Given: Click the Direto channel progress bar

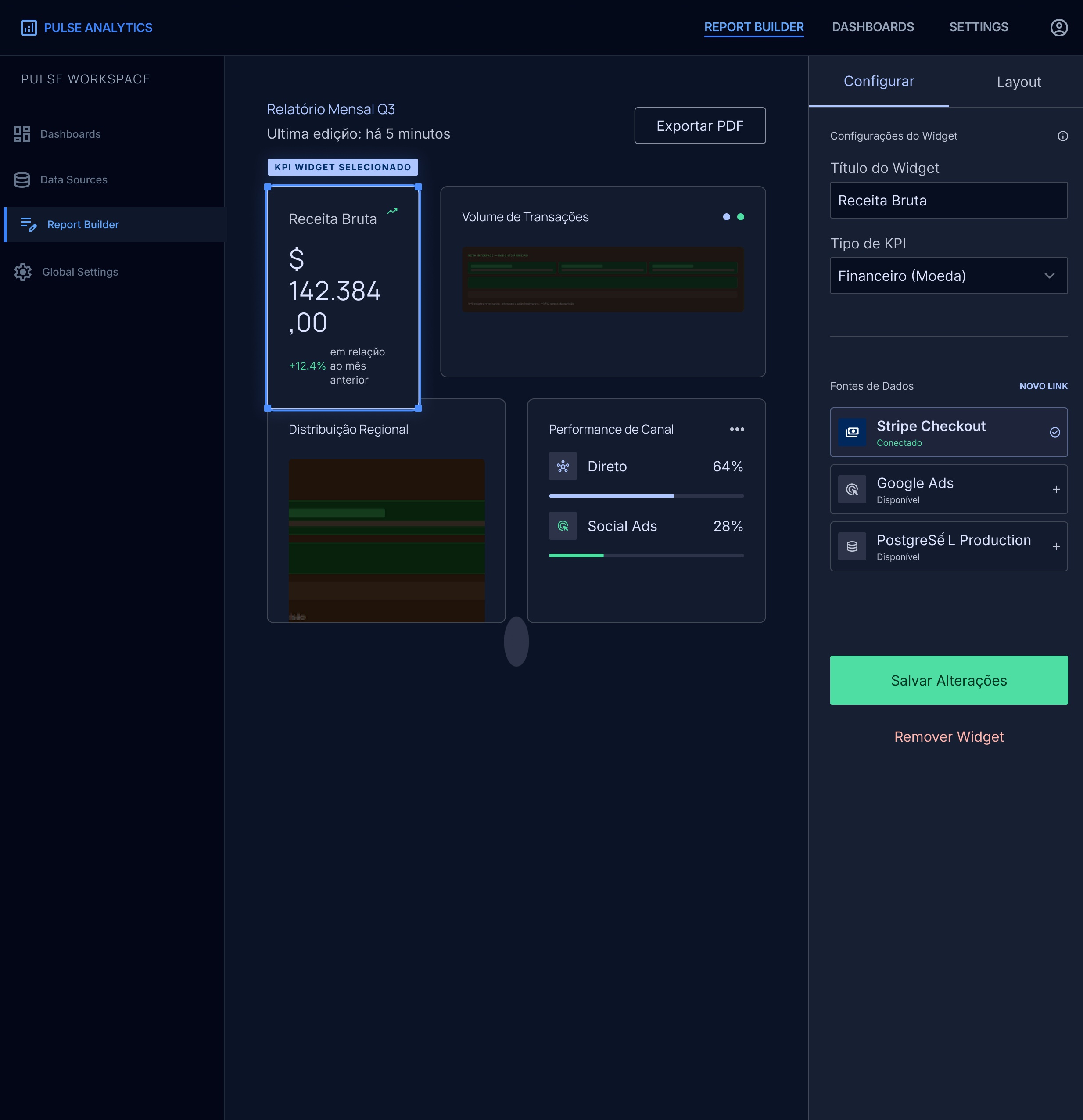Looking at the screenshot, I should point(646,496).
